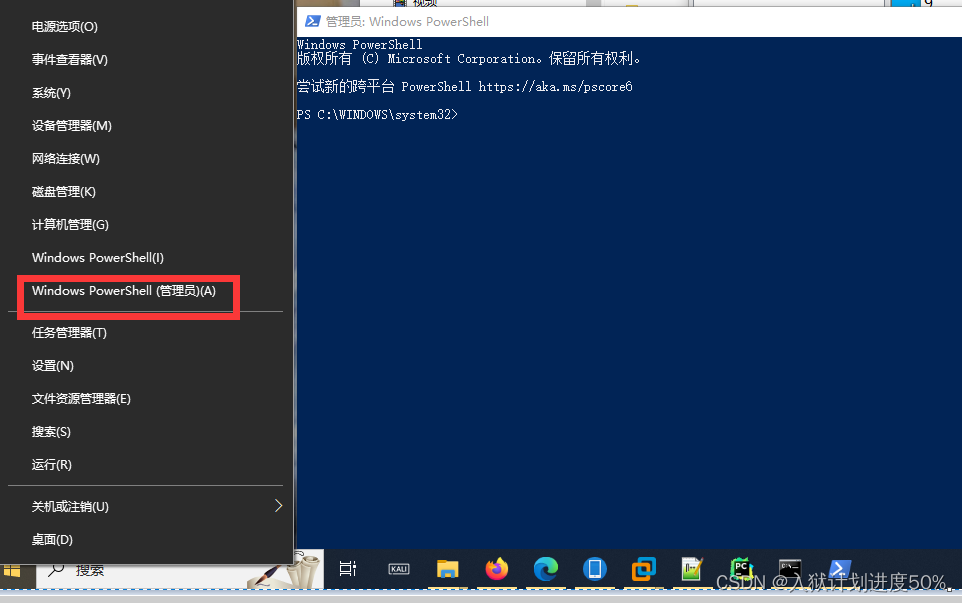This screenshot has height=603, width=962.
Task: Open the Kali app on the taskbar
Action: click(399, 569)
